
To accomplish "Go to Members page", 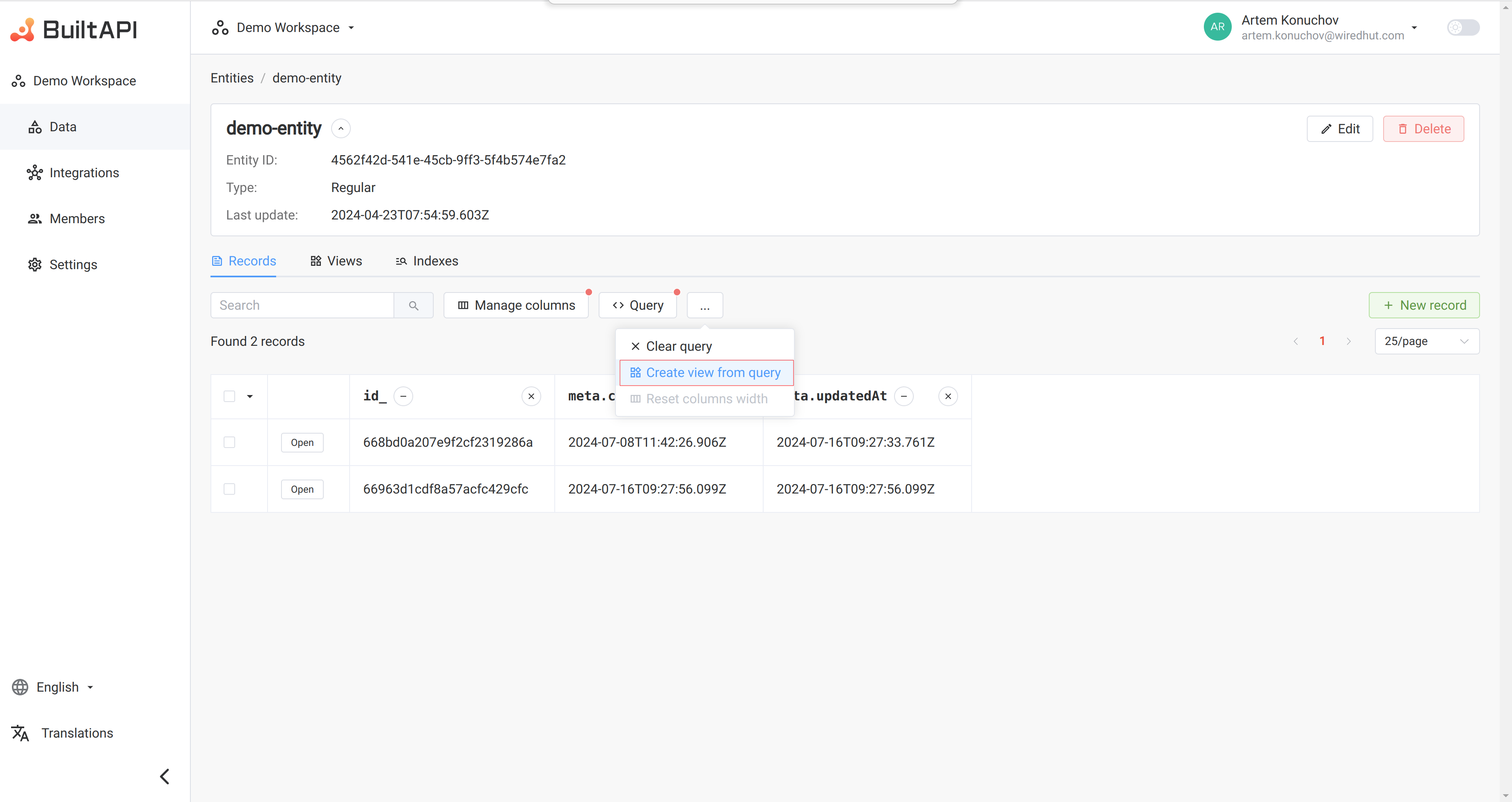I will [x=95, y=218].
